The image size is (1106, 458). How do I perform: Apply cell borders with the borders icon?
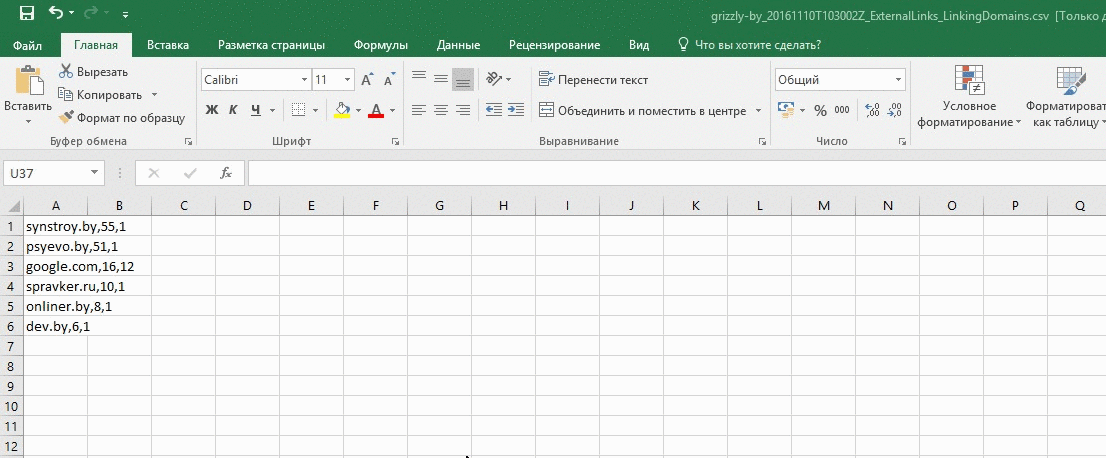tap(298, 110)
